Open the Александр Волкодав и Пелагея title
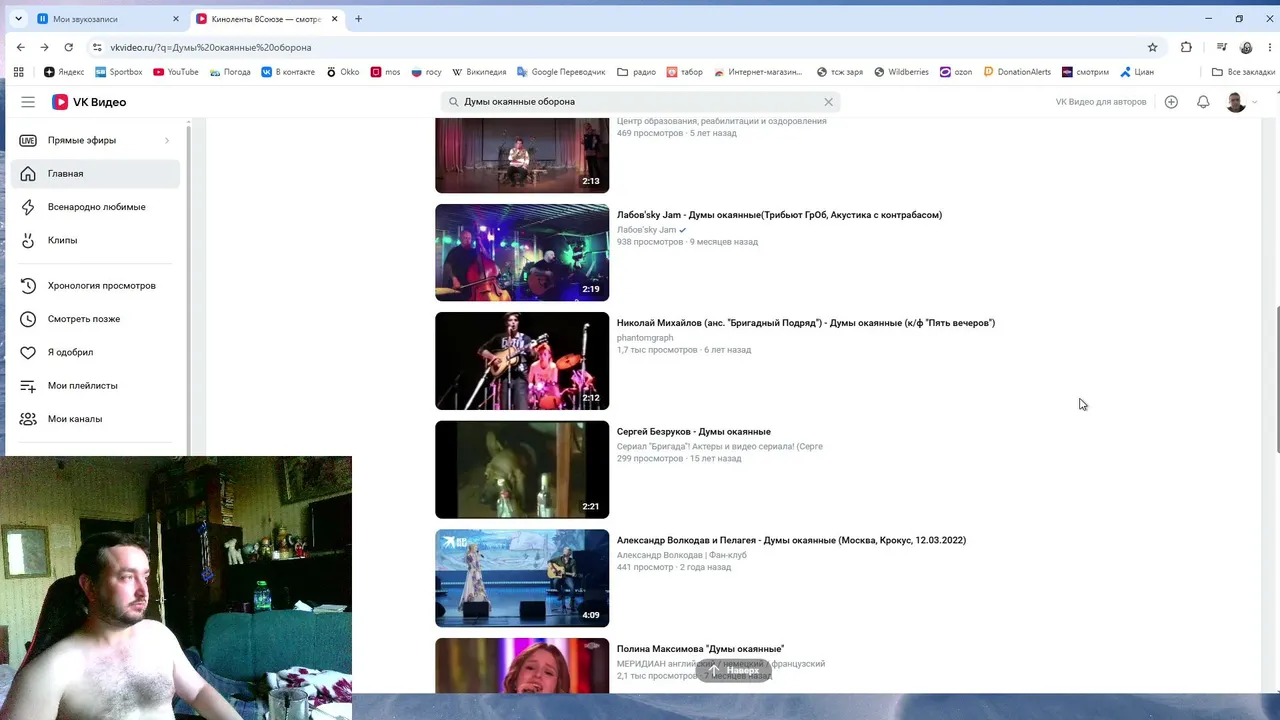This screenshot has height=720, width=1280. click(x=791, y=540)
